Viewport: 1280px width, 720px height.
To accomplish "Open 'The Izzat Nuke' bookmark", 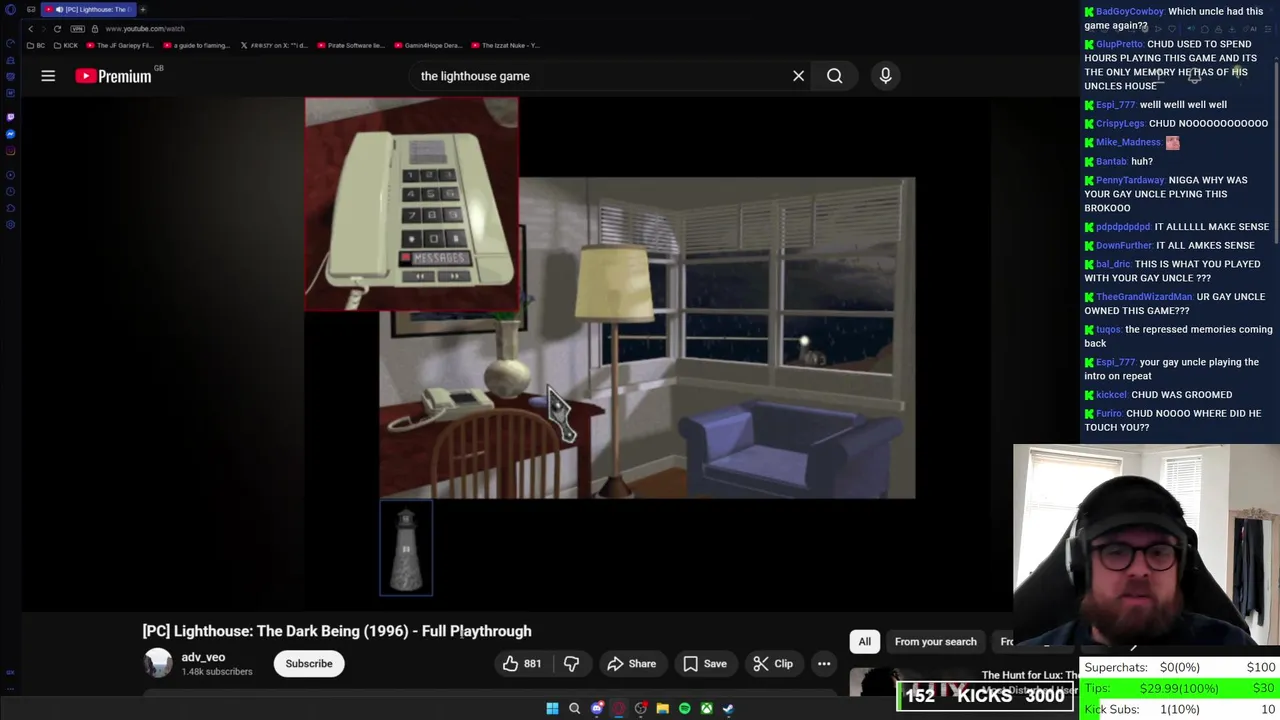I will click(505, 45).
